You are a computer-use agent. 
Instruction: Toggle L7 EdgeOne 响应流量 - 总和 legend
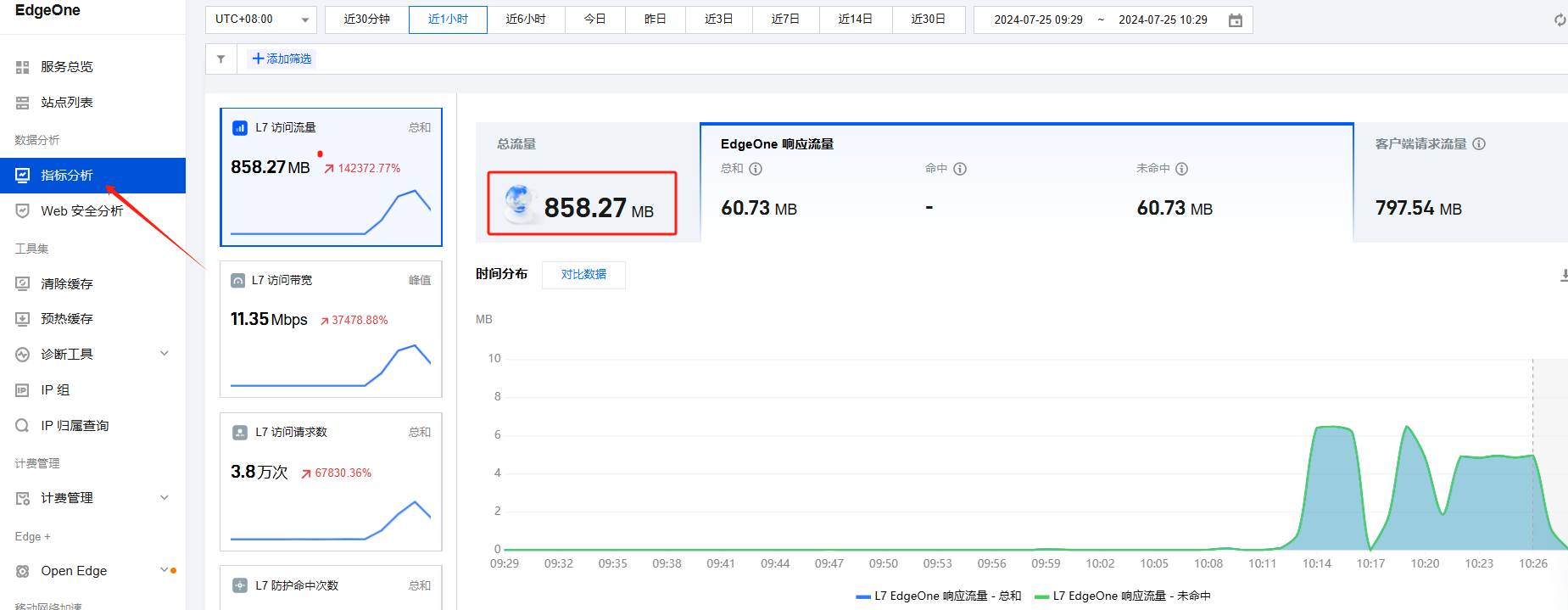point(939,596)
